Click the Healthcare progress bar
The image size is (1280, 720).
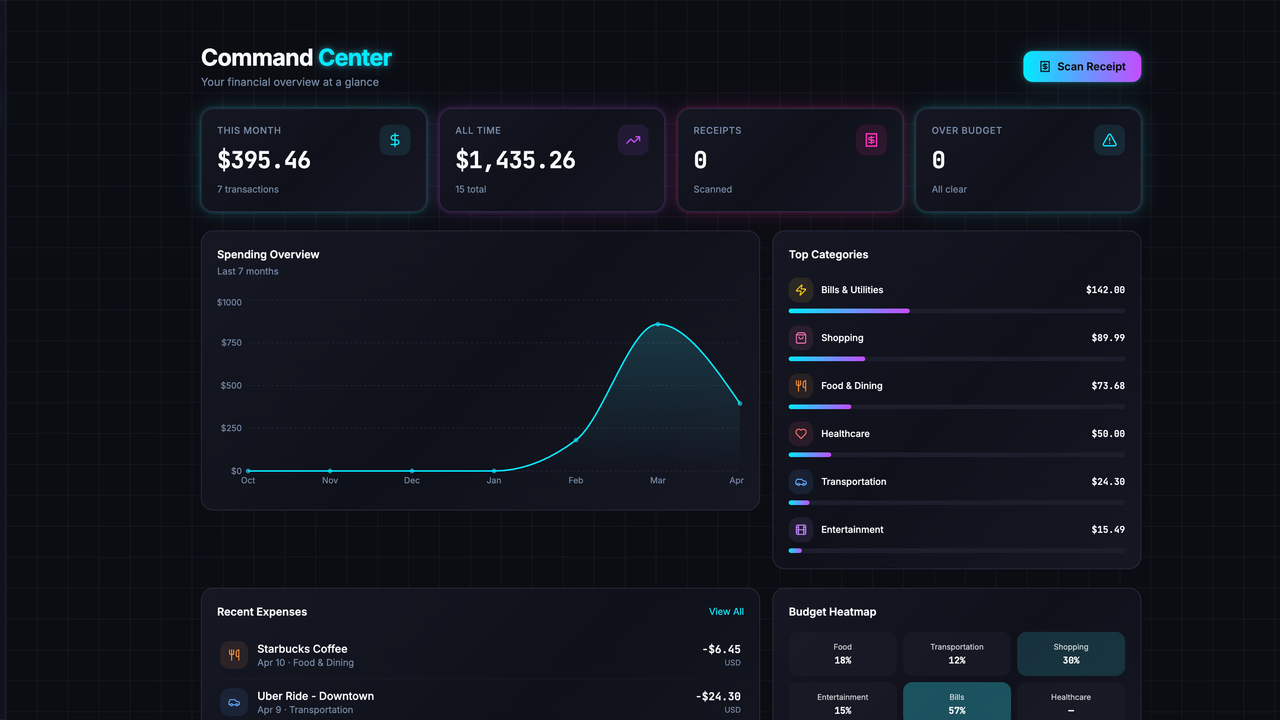(x=957, y=455)
